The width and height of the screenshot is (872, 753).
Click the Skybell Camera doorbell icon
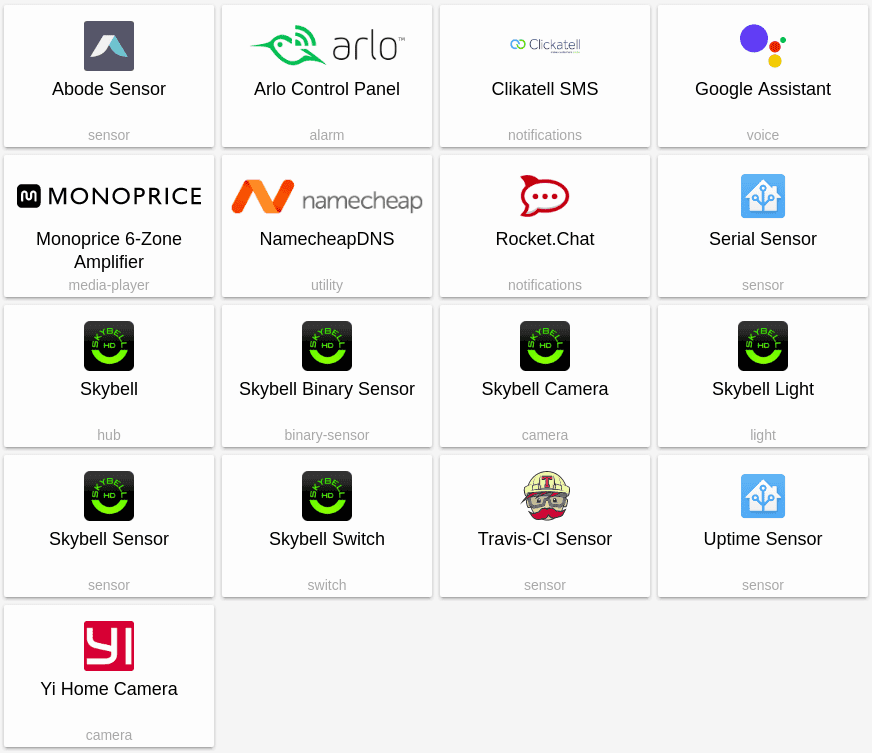click(x=545, y=346)
